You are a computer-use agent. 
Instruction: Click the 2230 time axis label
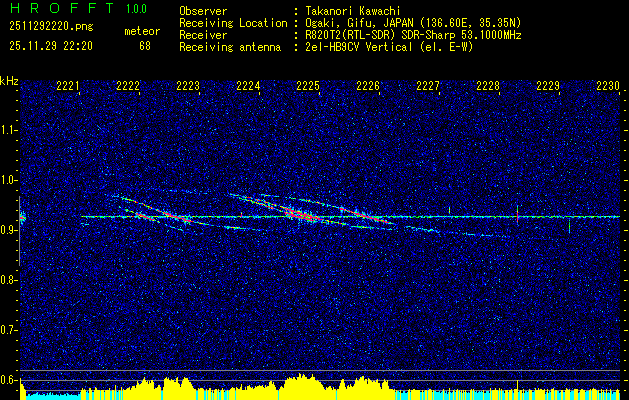point(608,86)
